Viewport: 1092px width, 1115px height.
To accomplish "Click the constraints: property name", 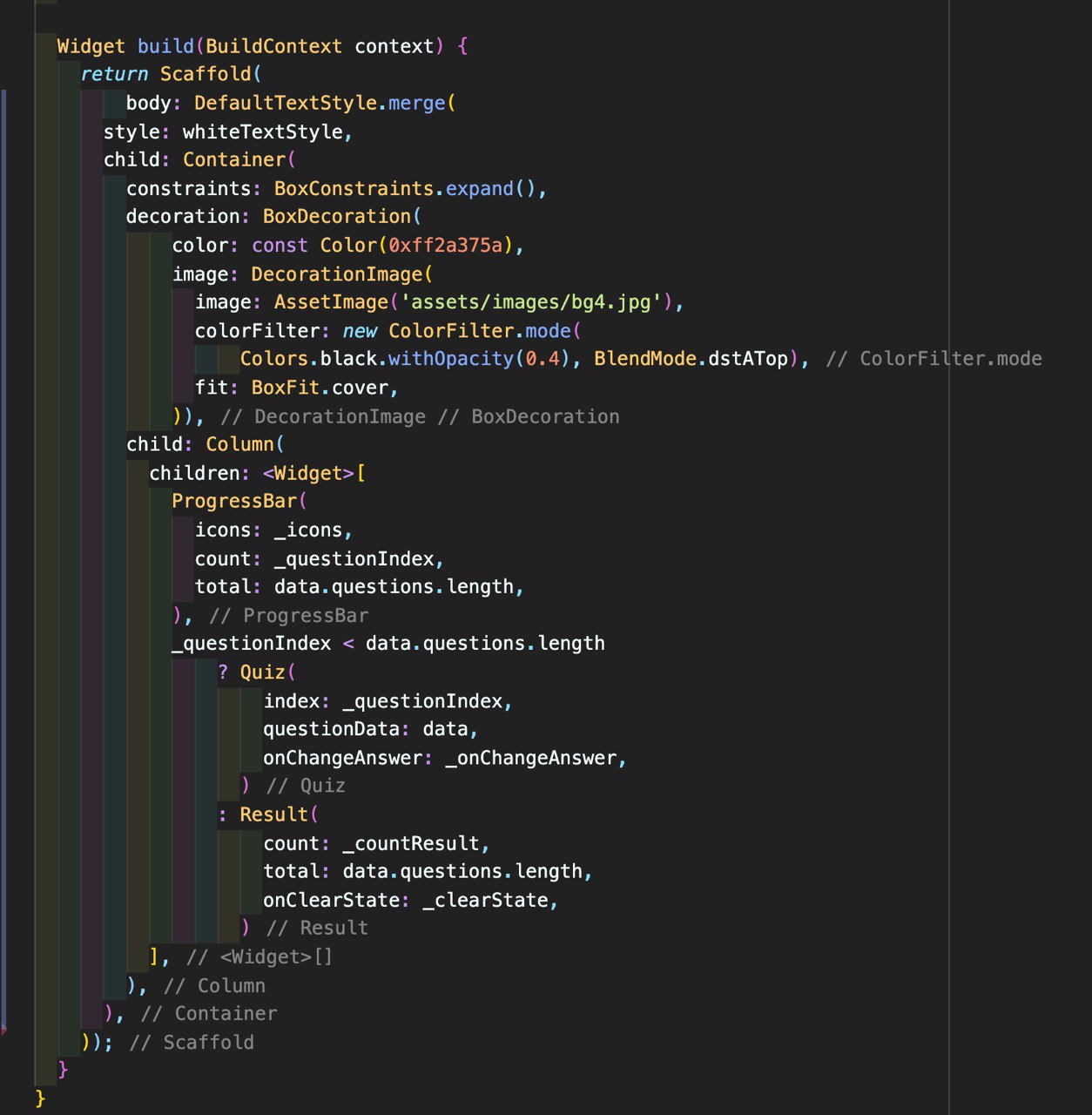I will 194,188.
